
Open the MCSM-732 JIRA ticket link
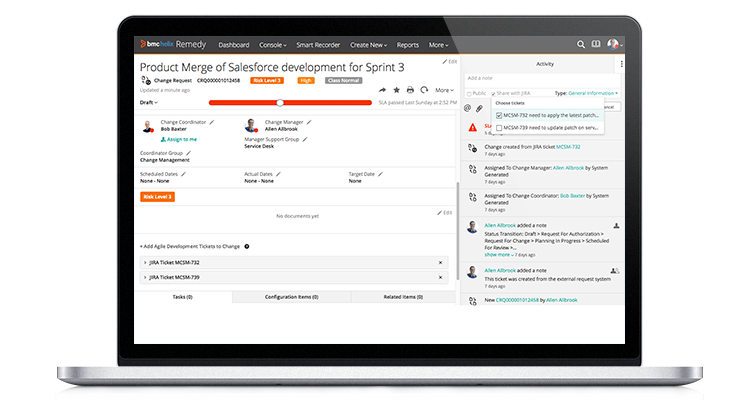[x=568, y=147]
